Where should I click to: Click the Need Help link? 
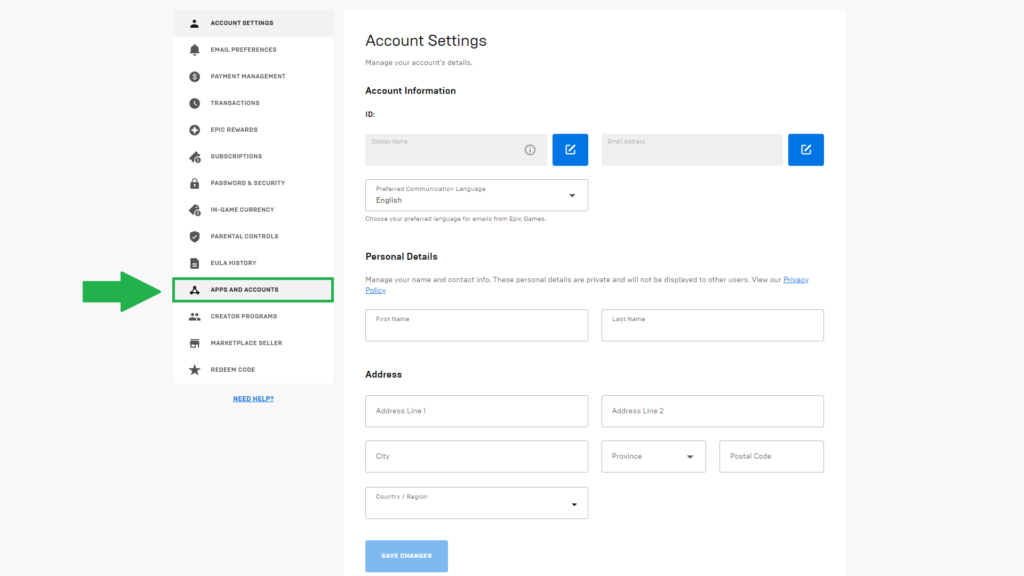click(252, 397)
